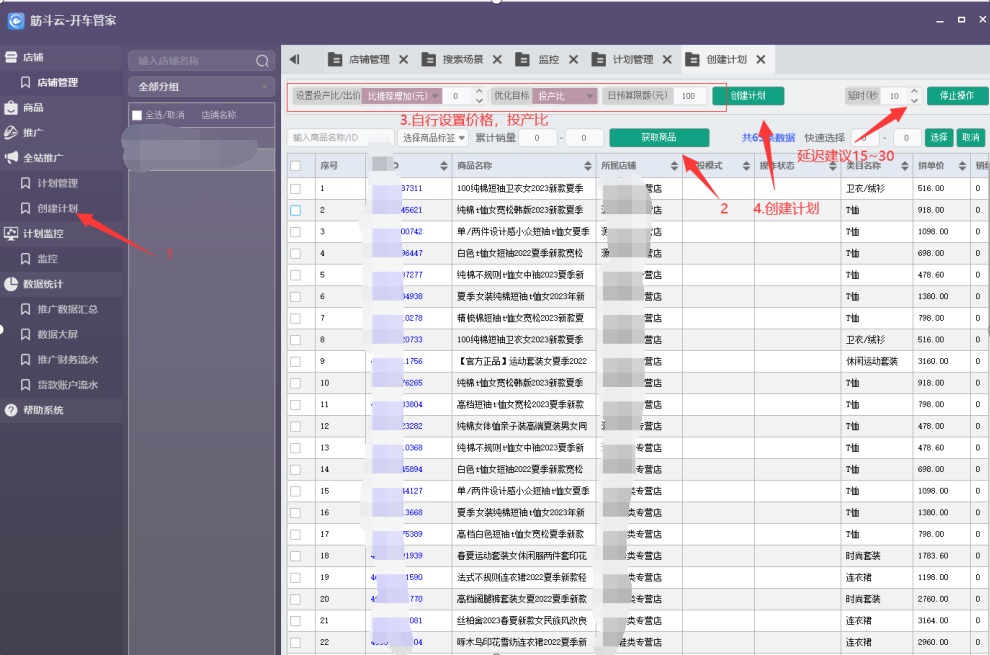
Task: Collapse tabs with the left arrow speaker icon
Action: [294, 59]
